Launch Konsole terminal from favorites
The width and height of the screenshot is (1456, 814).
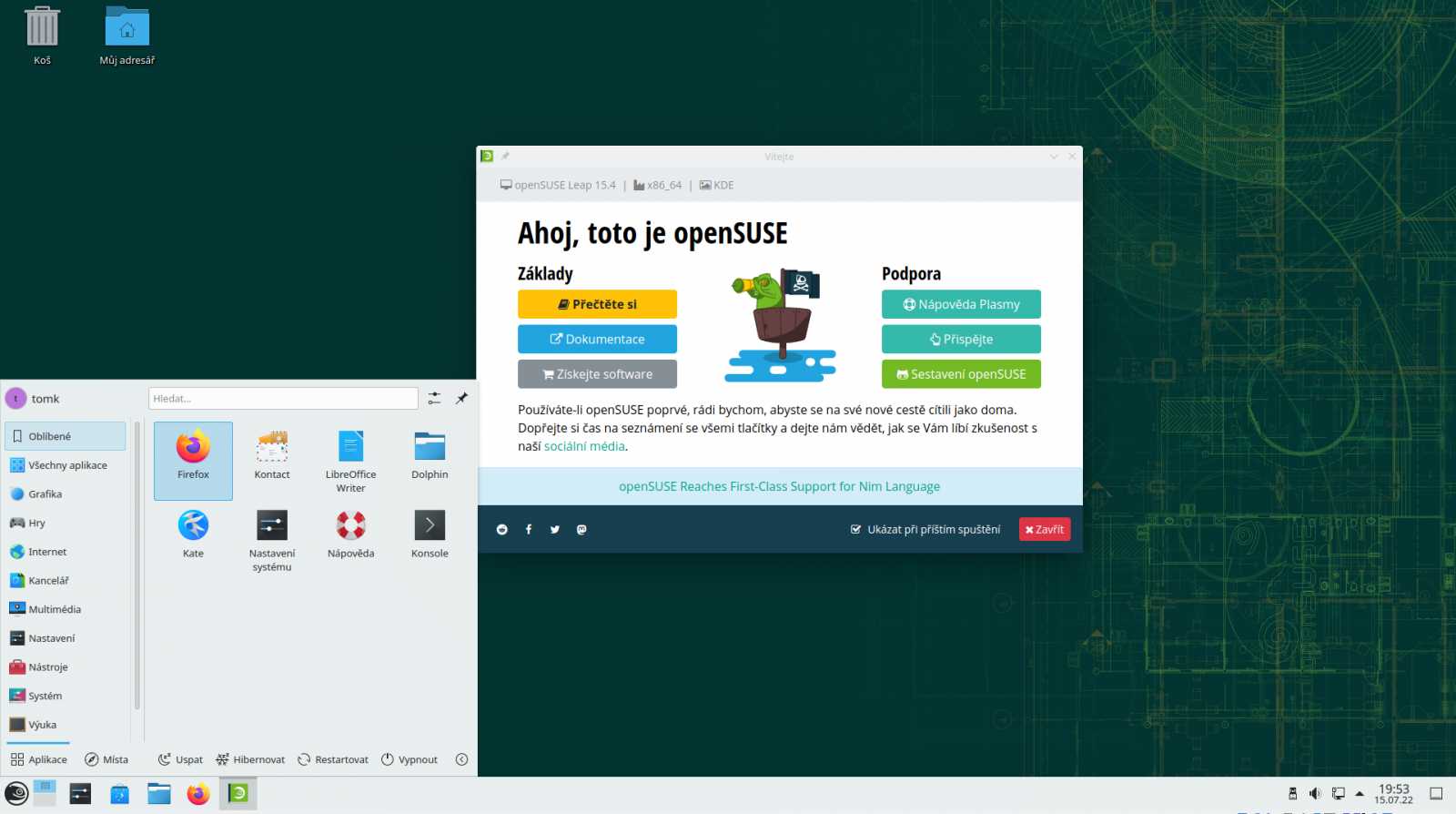click(430, 534)
